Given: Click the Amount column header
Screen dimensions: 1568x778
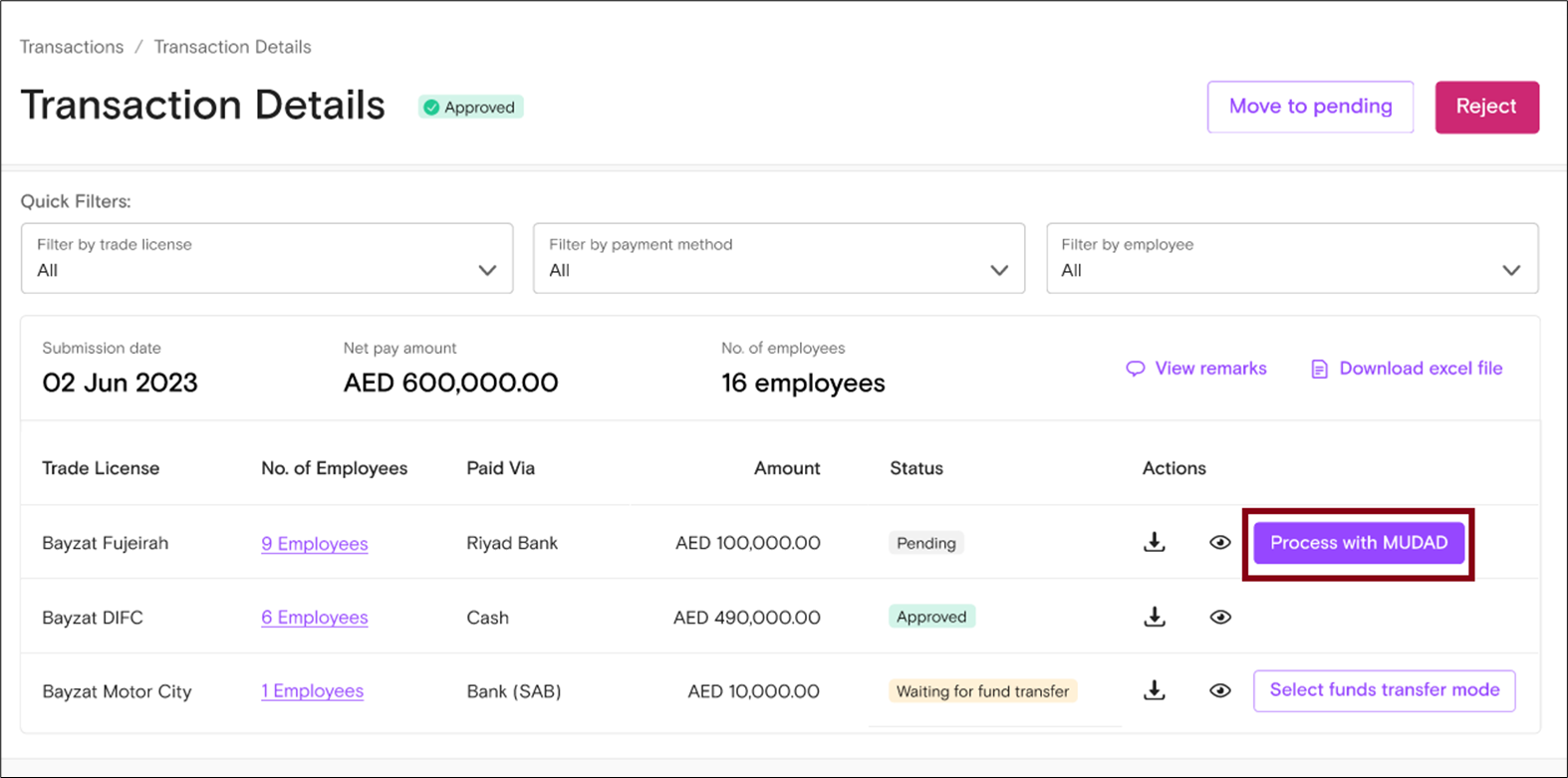Looking at the screenshot, I should [787, 468].
